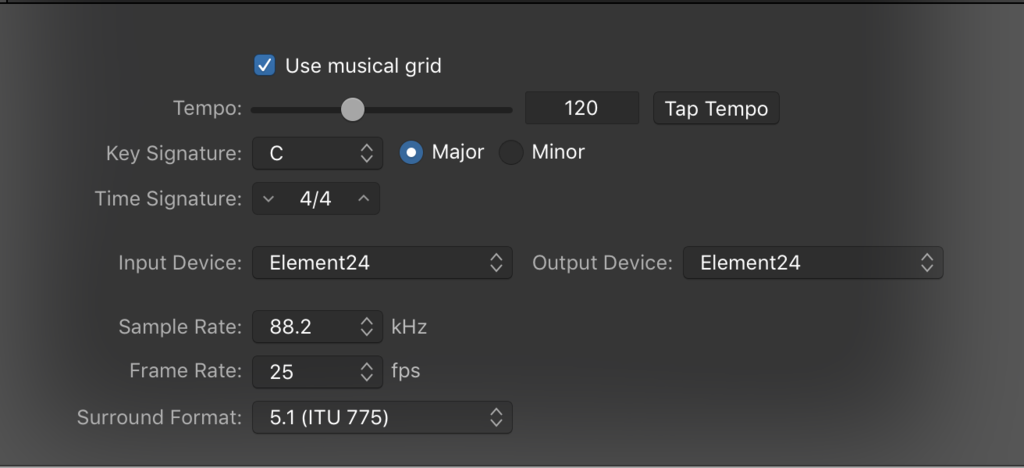The image size is (1024, 468).
Task: Click the up chevron right of 4/4
Action: (x=363, y=199)
